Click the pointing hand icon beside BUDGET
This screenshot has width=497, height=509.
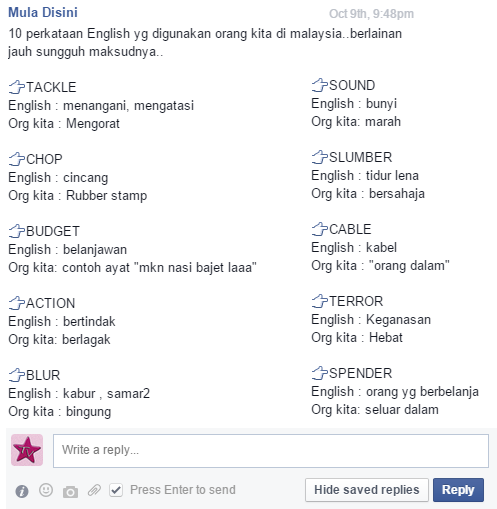pos(17,231)
